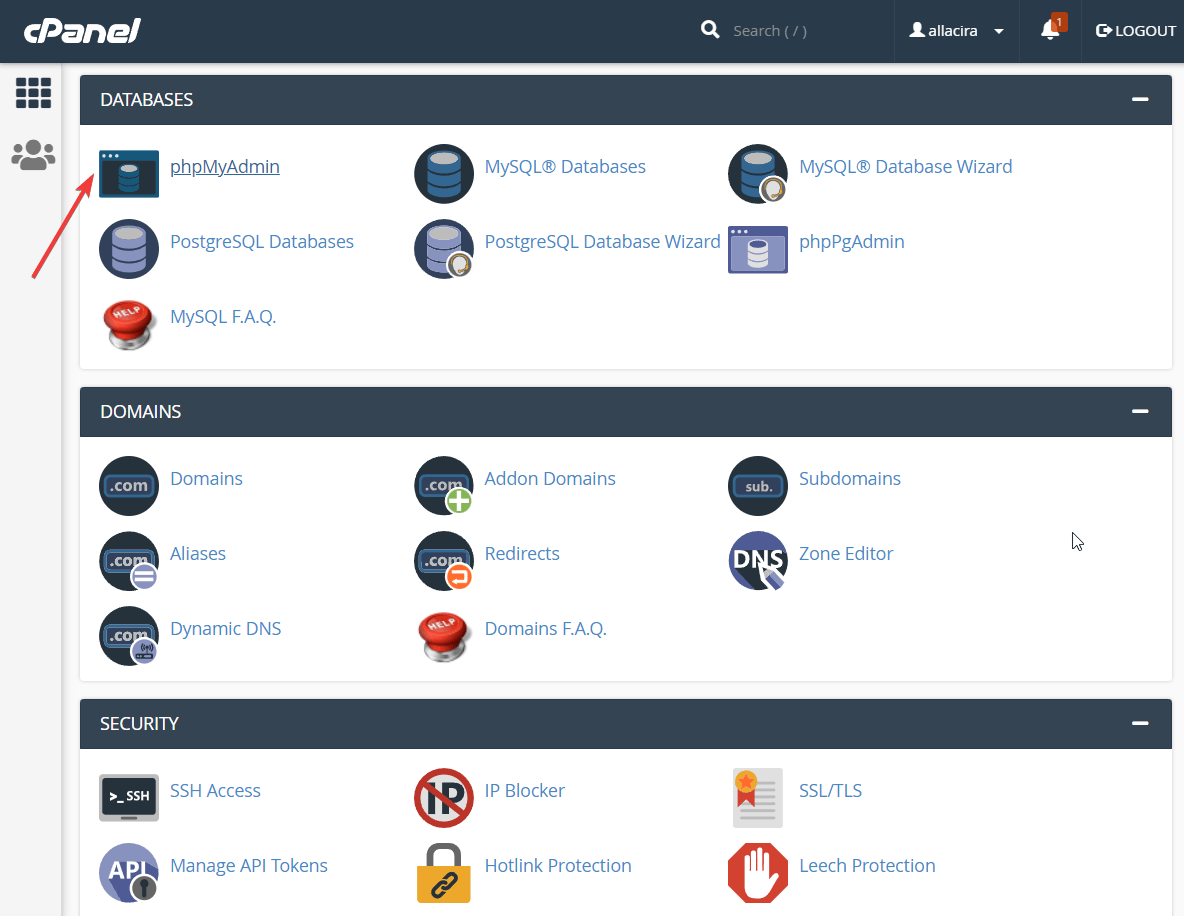Open the phpPgAdmin link
This screenshot has height=916, width=1184.
tap(852, 242)
